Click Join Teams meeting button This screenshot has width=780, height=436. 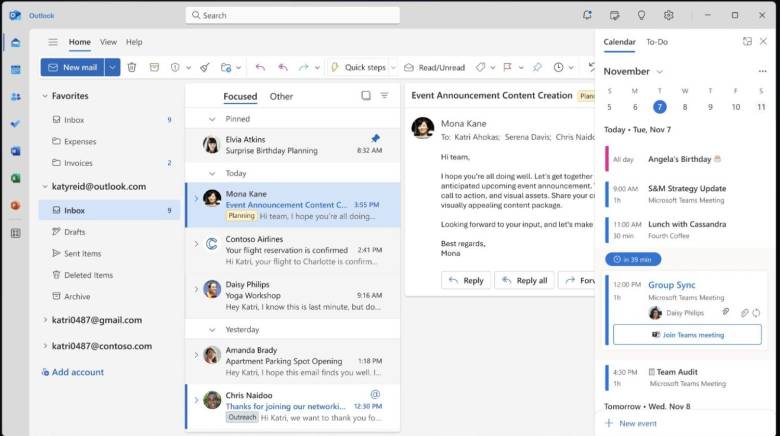[x=687, y=334]
